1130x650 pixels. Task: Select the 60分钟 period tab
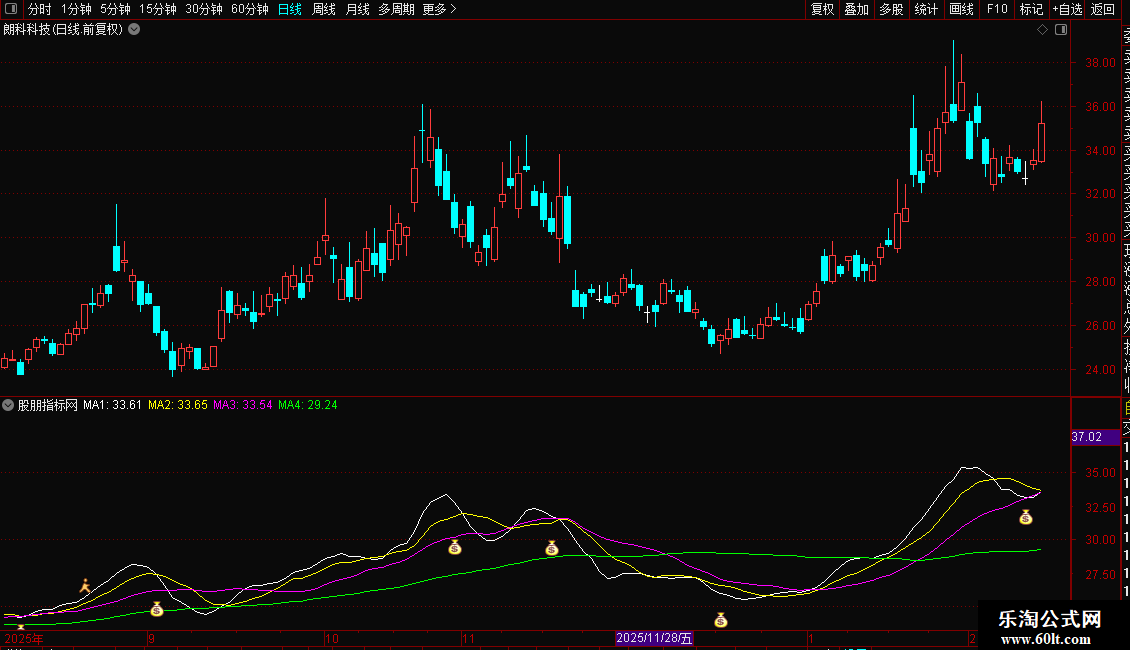pos(250,9)
